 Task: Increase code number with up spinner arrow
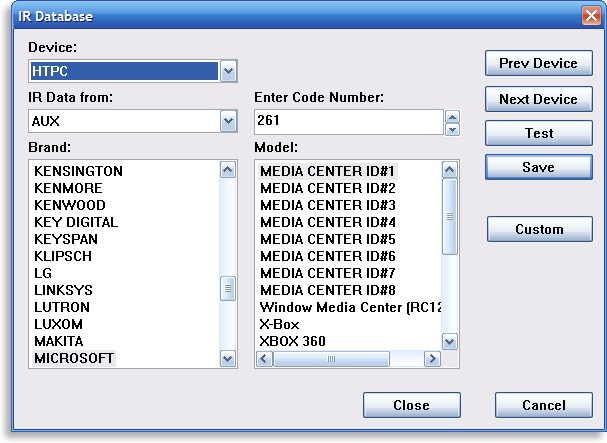452,116
